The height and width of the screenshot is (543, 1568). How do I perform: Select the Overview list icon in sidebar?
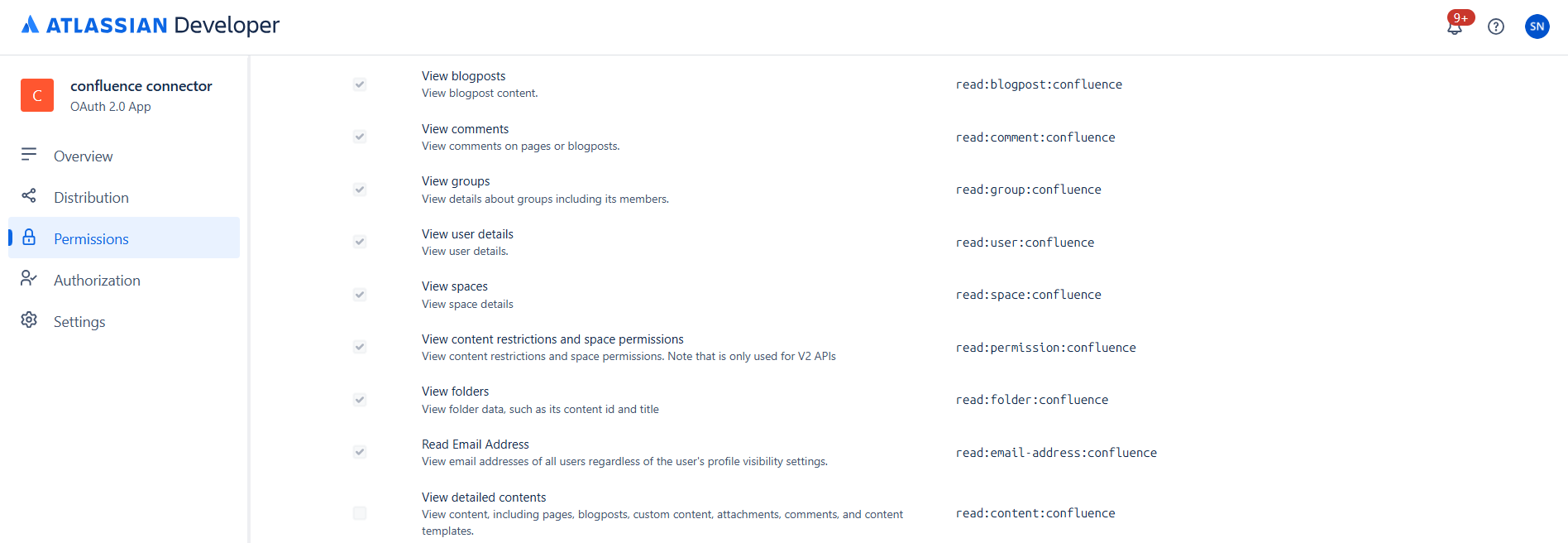coord(29,155)
